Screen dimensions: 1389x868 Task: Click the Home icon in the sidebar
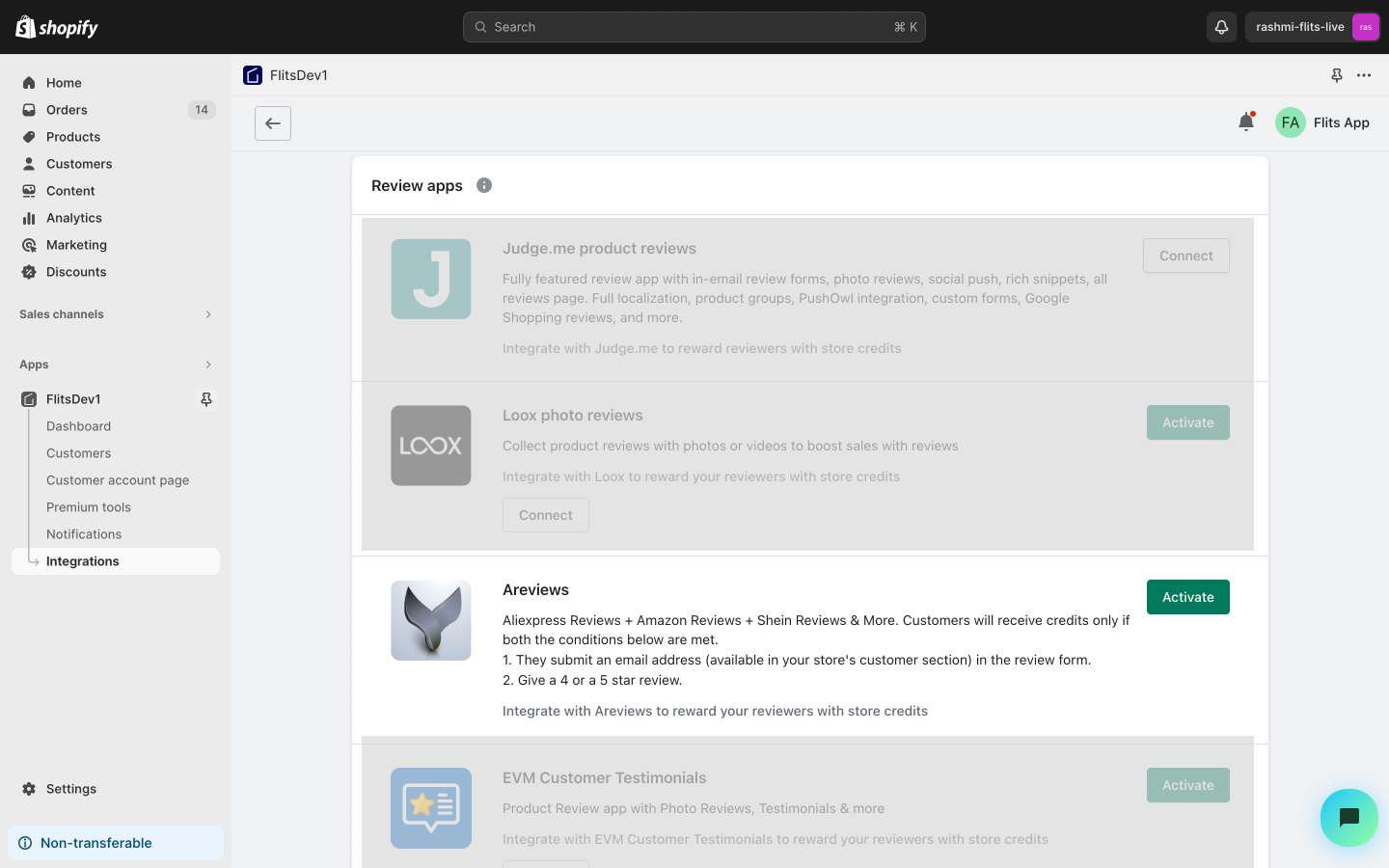pos(29,83)
